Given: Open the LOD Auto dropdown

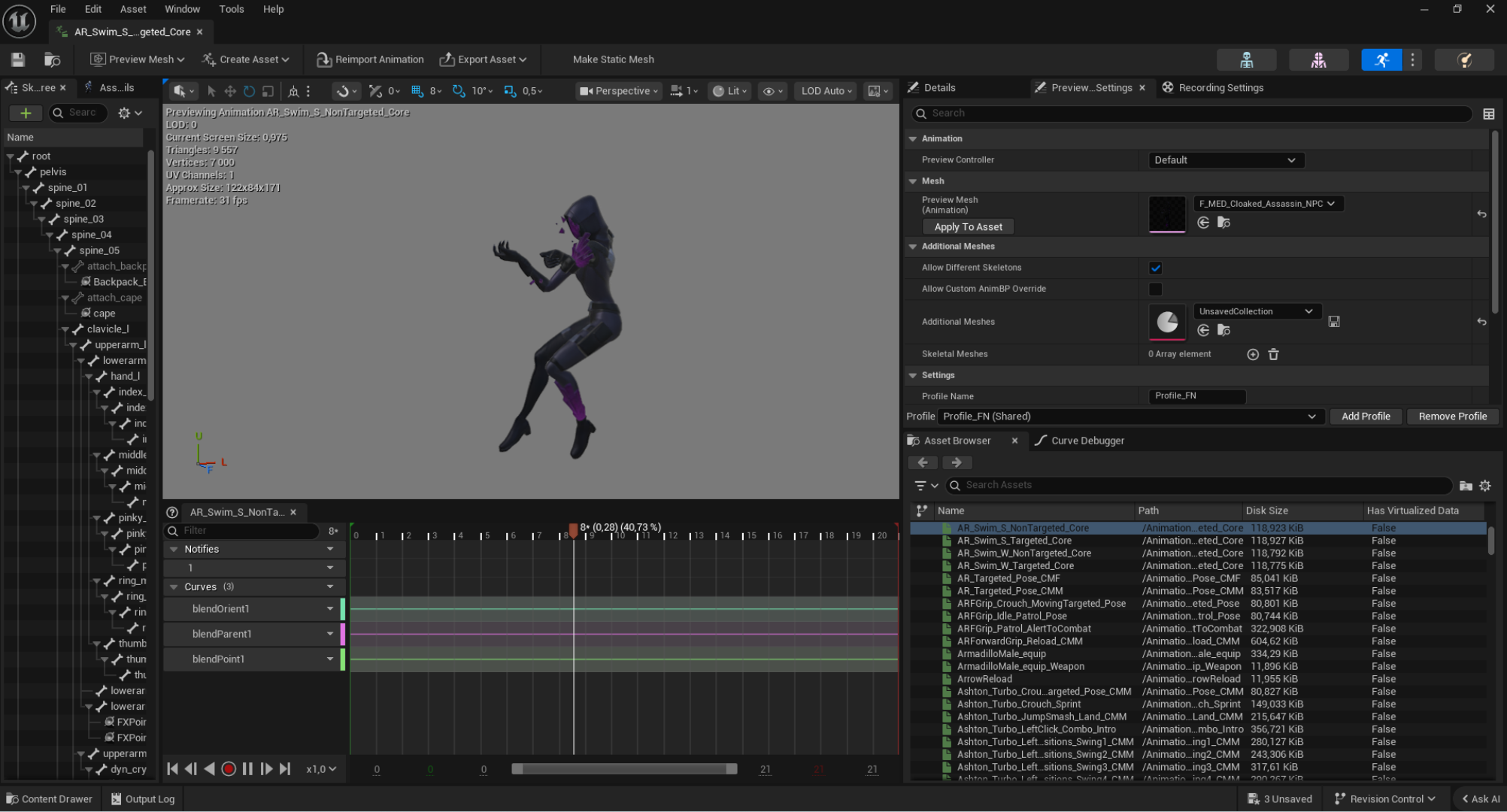Looking at the screenshot, I should click(825, 91).
